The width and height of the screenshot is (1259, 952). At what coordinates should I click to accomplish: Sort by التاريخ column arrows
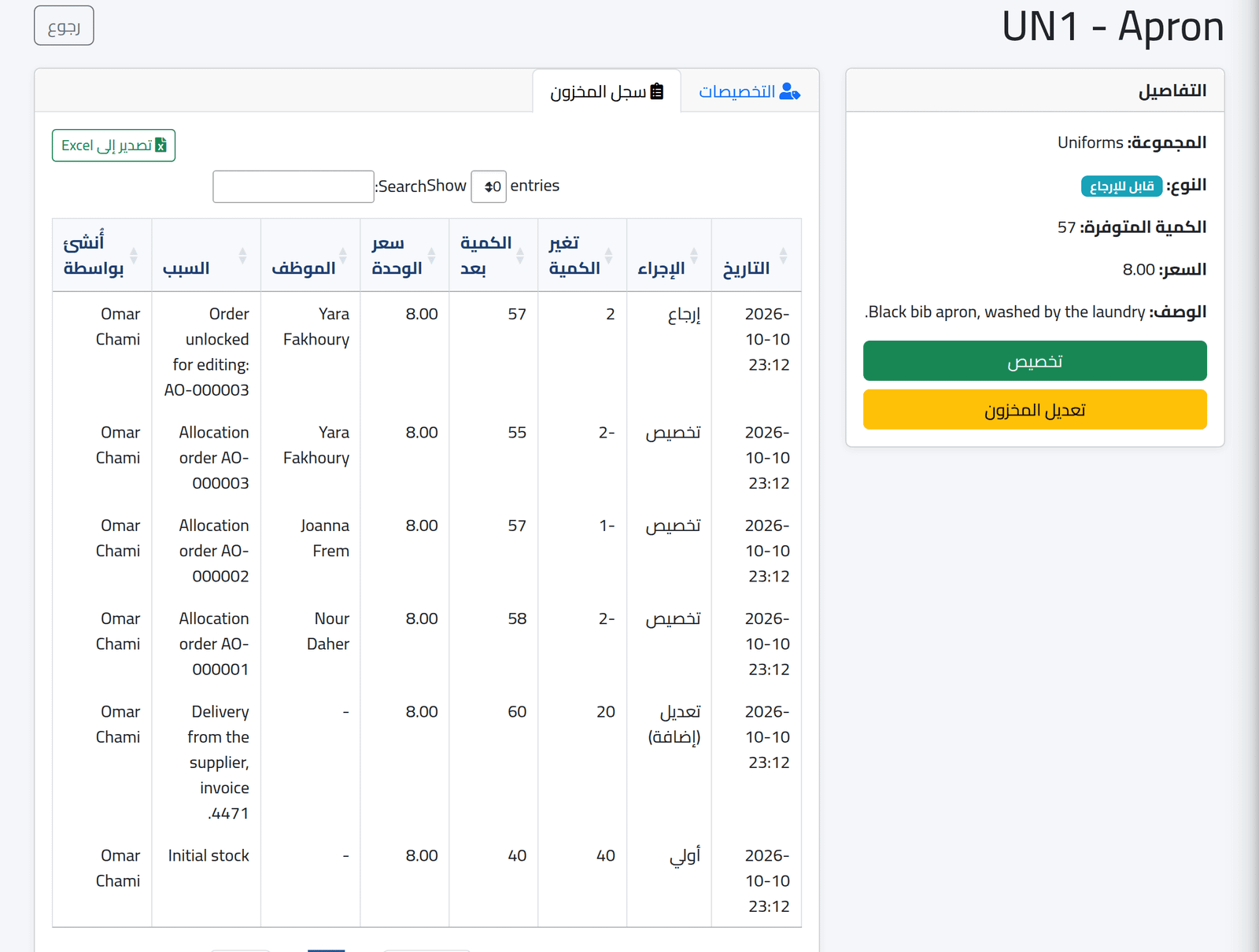783,256
